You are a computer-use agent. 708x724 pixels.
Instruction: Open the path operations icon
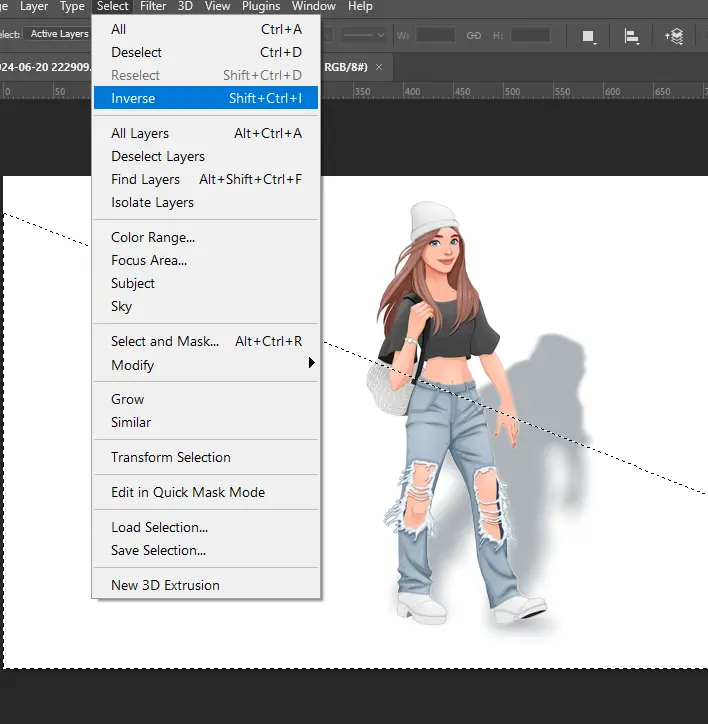[588, 36]
